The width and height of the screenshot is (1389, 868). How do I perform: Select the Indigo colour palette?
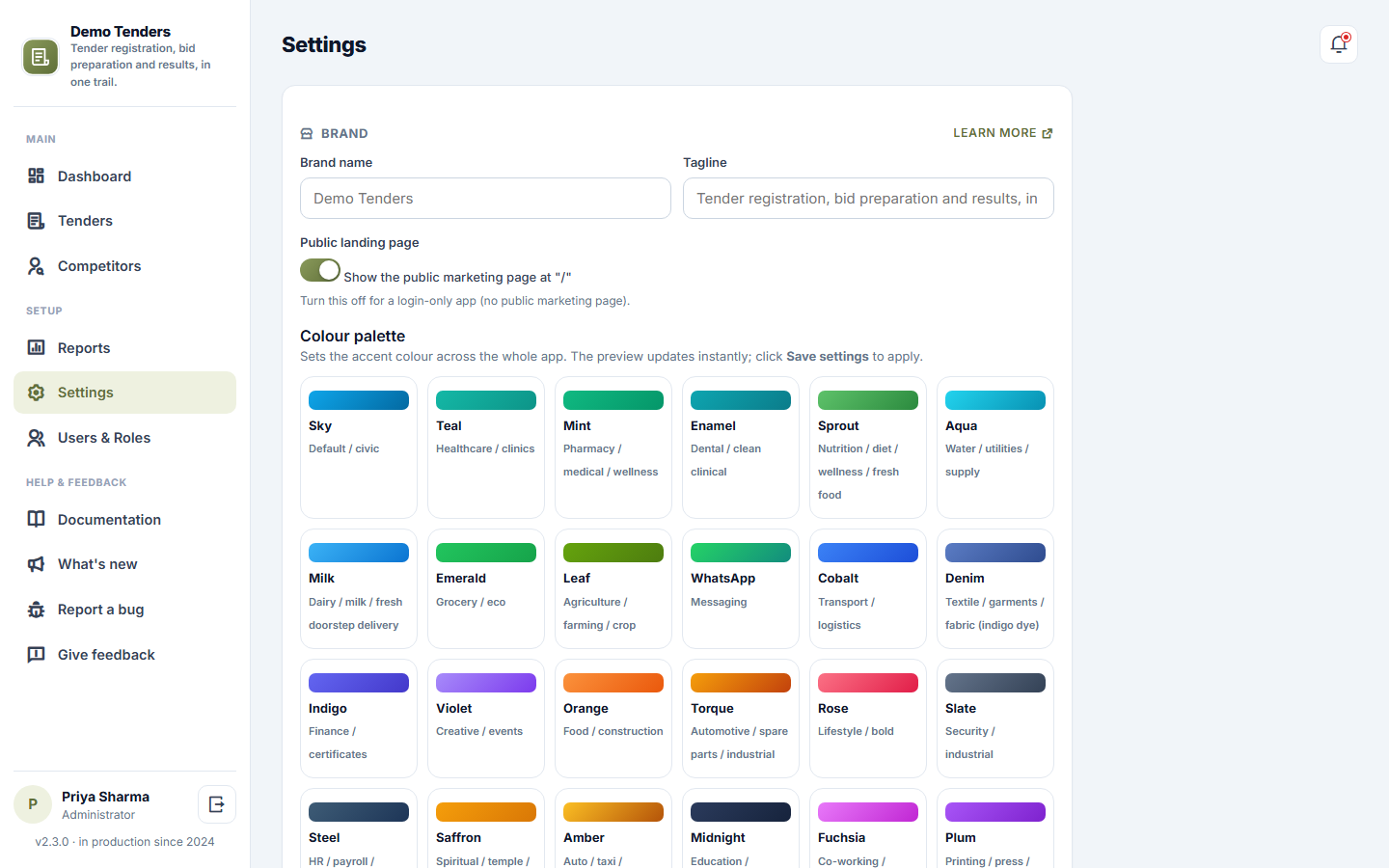click(359, 719)
